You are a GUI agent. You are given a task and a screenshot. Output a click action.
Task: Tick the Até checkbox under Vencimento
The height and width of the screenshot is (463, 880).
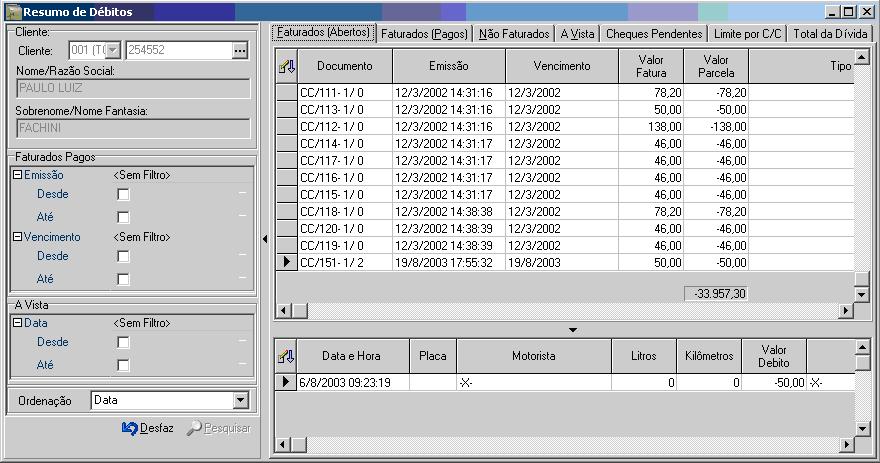click(123, 279)
